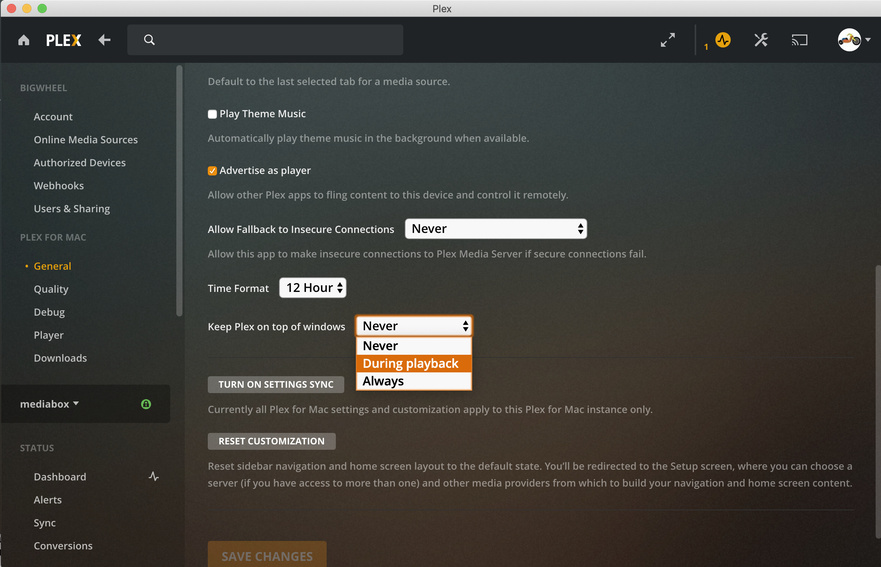Click the main settings scrollbar
This screenshot has width=881, height=567.
pyautogui.click(x=878, y=402)
